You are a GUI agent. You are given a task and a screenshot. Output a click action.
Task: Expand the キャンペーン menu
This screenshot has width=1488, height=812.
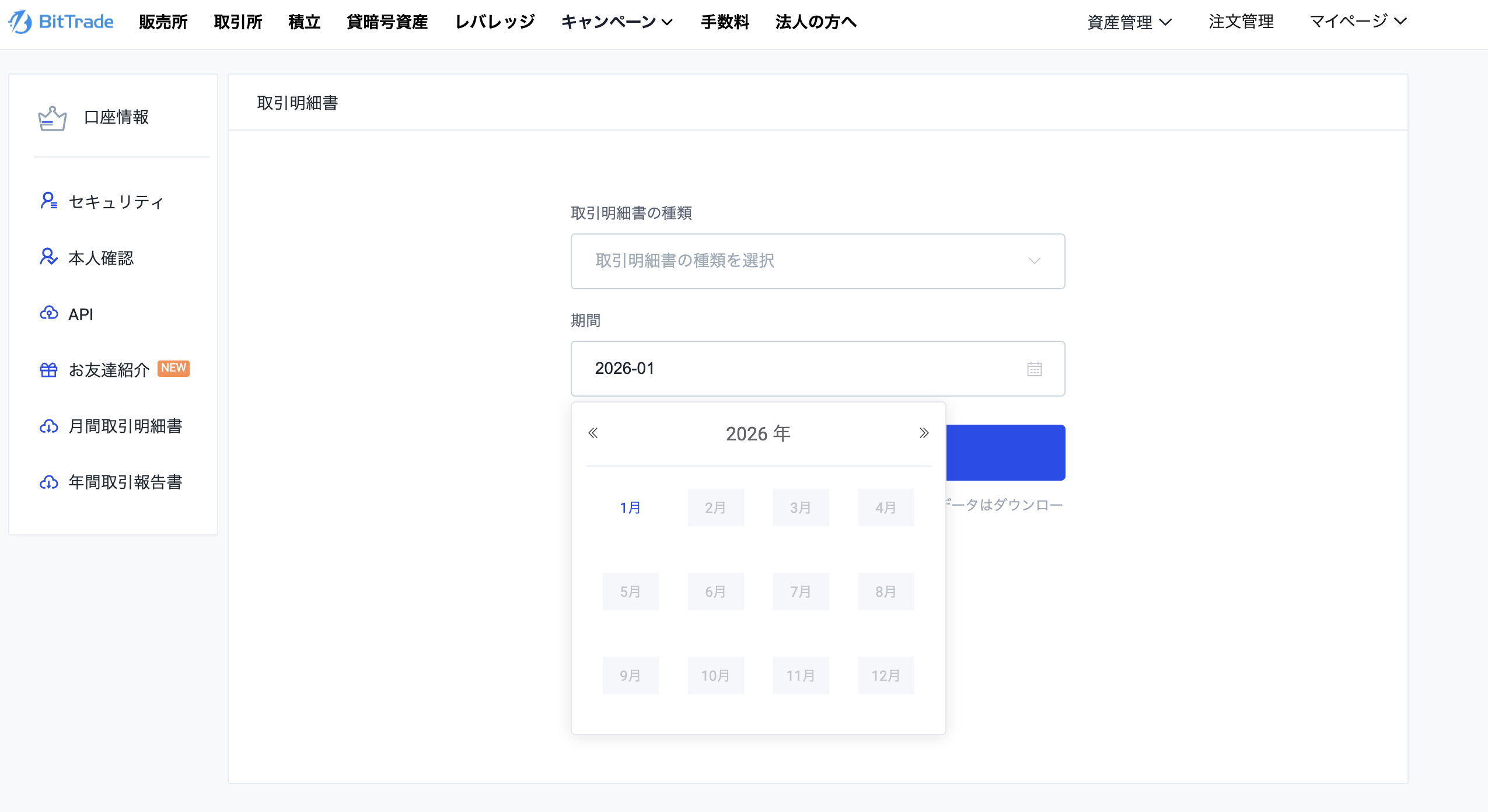pos(617,22)
